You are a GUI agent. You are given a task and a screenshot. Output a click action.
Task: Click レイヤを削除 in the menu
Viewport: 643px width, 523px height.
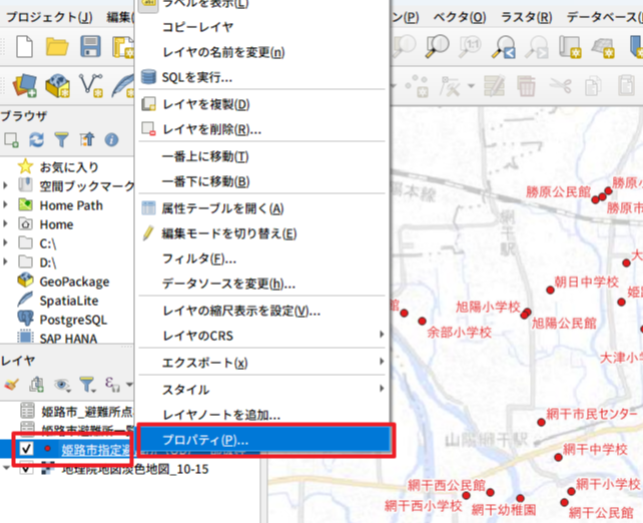point(211,129)
